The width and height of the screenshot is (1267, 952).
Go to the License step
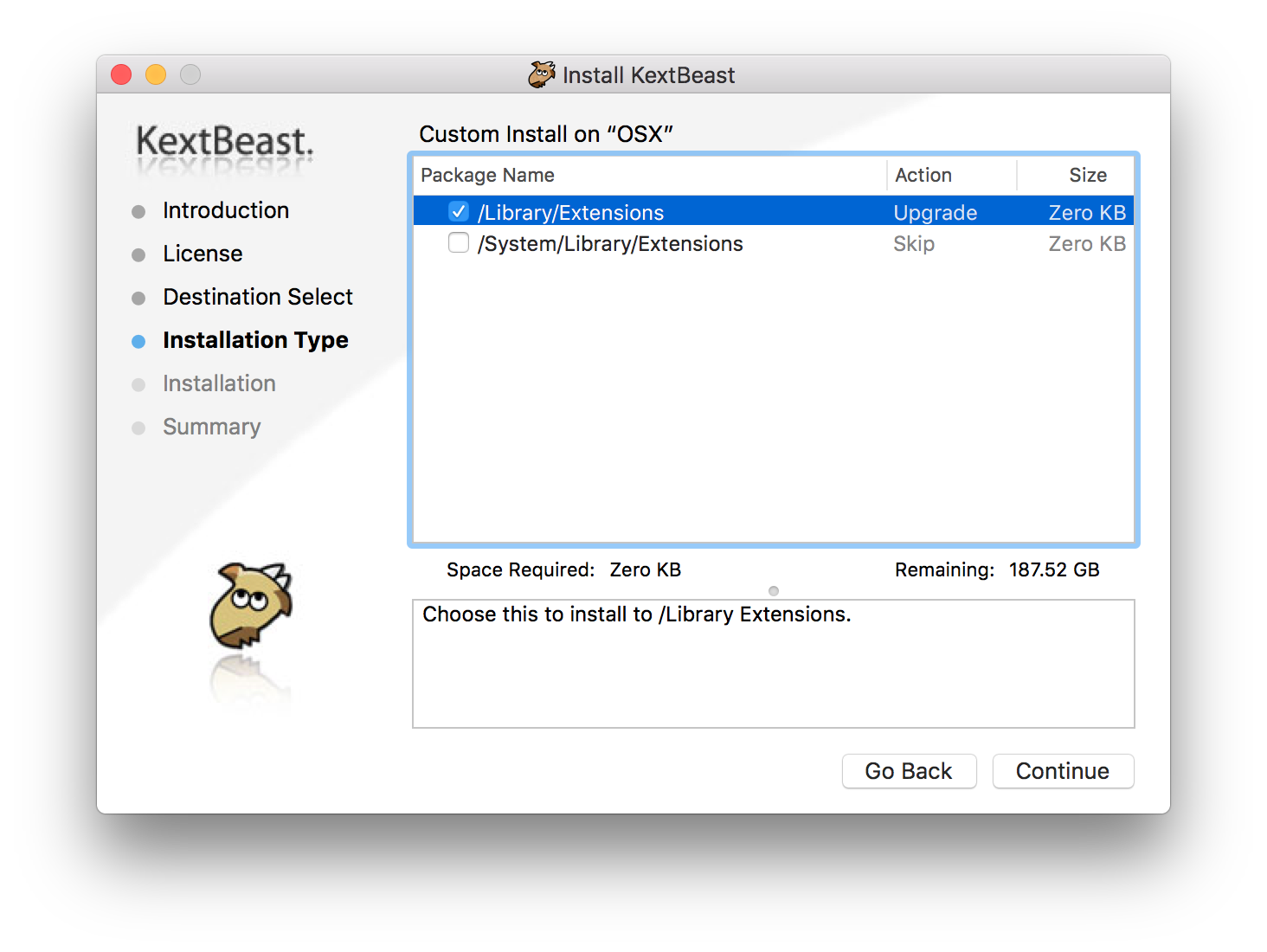[203, 254]
